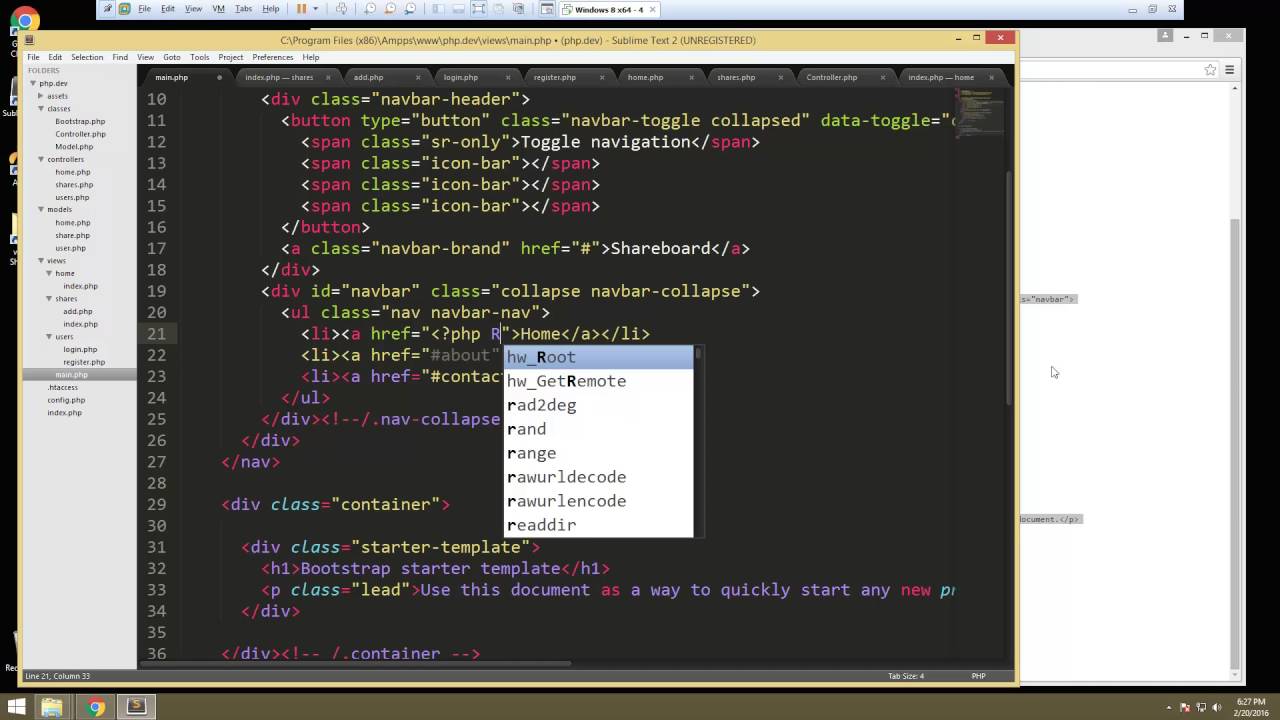1280x720 pixels.
Task: Click the VMware show library sidebar icon
Action: (x=437, y=9)
